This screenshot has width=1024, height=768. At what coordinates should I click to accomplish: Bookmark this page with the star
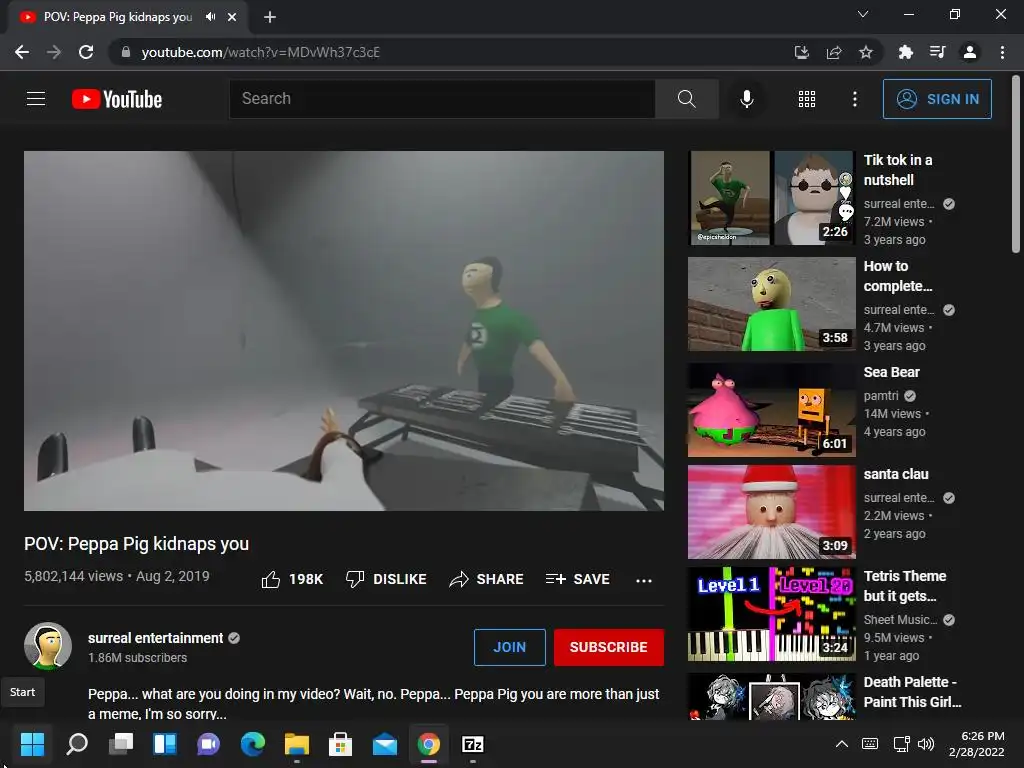(866, 52)
